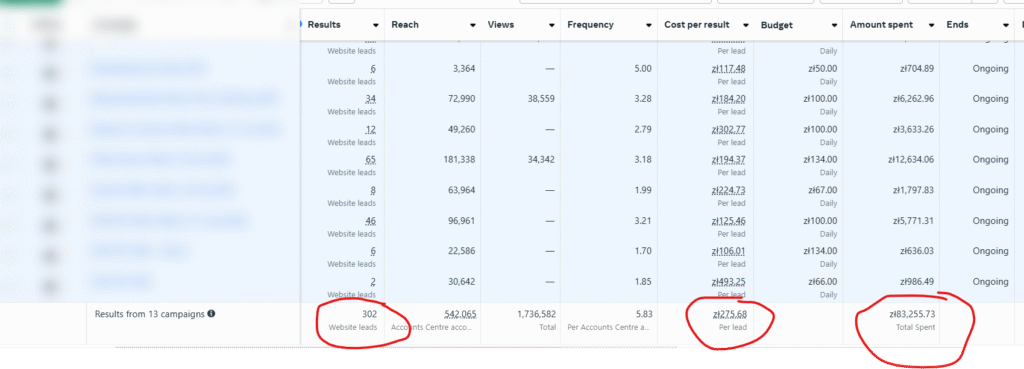Open the Frequency column dropdown arrow
The height and width of the screenshot is (369, 1024).
pyautogui.click(x=648, y=25)
